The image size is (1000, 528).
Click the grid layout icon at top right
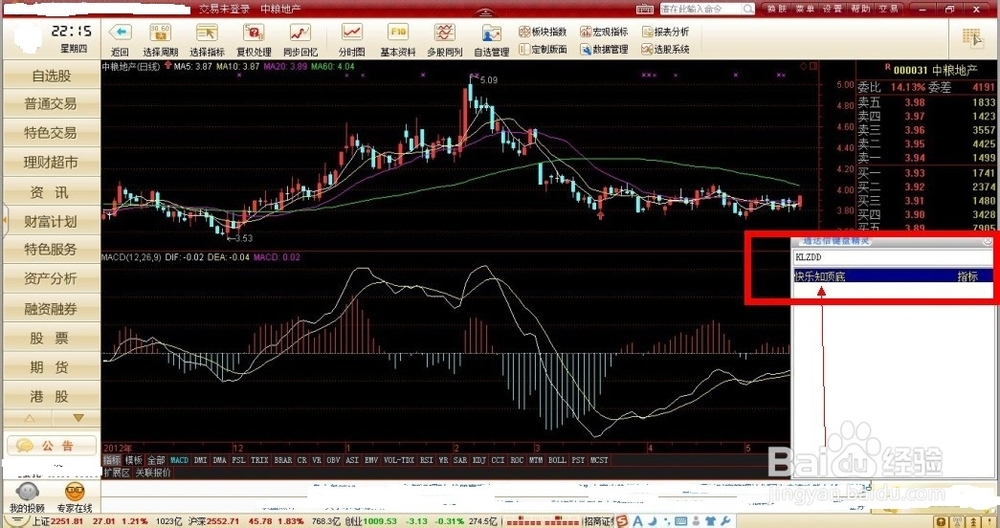click(973, 38)
